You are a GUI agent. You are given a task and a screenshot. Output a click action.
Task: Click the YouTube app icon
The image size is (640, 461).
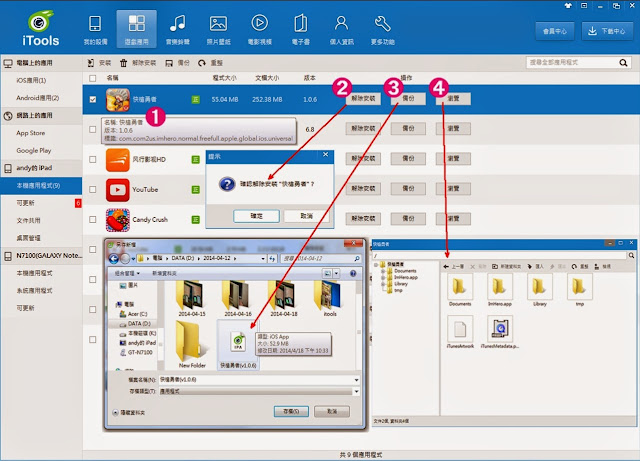click(118, 190)
